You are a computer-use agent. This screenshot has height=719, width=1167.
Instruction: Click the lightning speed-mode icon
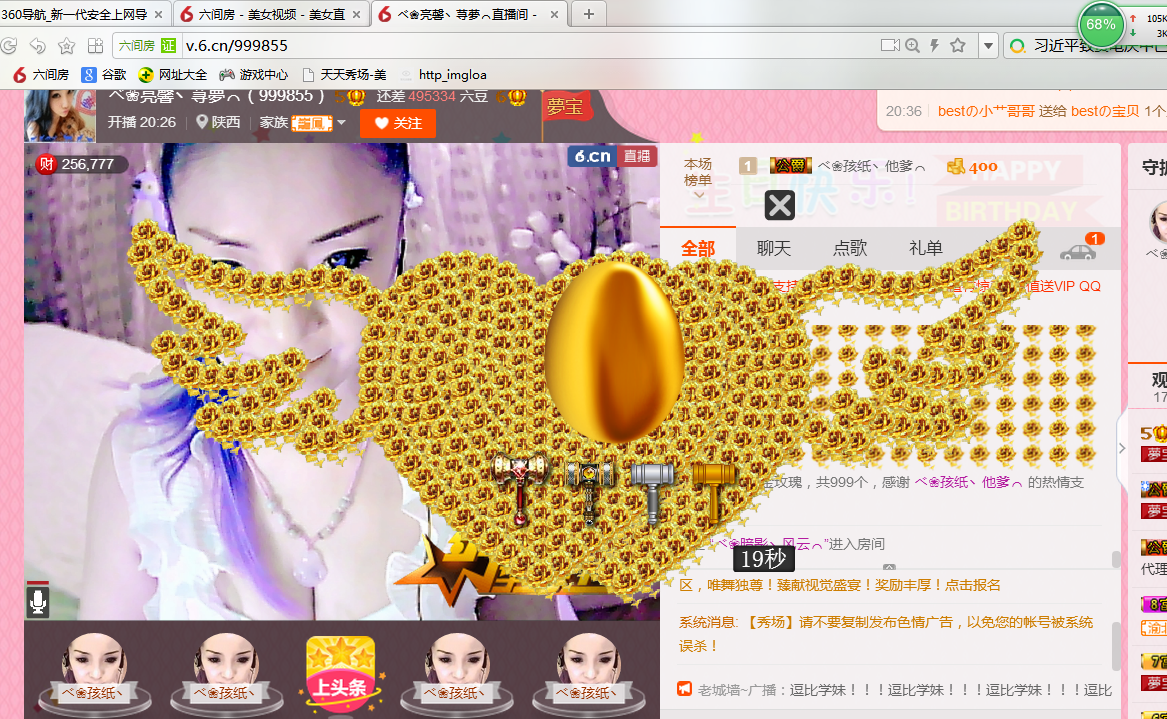point(935,45)
